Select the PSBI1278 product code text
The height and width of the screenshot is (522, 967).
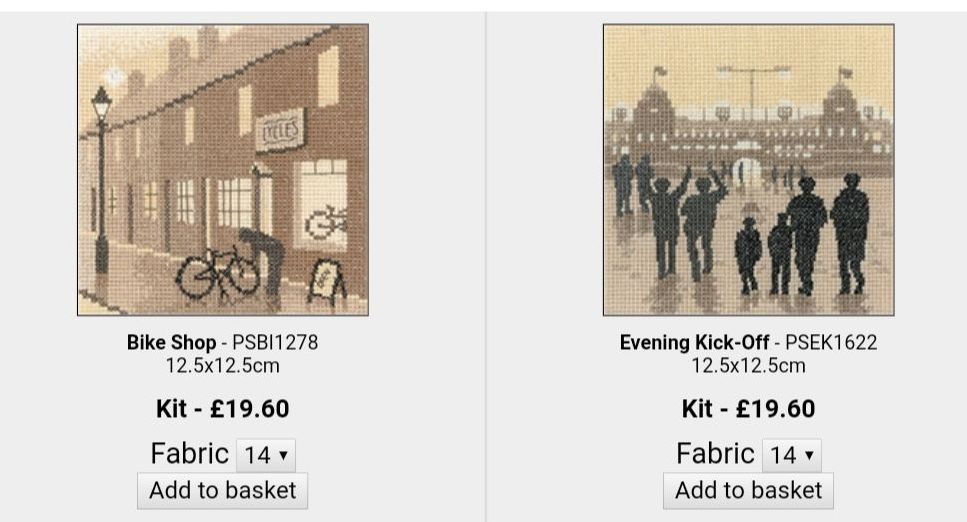pos(275,342)
